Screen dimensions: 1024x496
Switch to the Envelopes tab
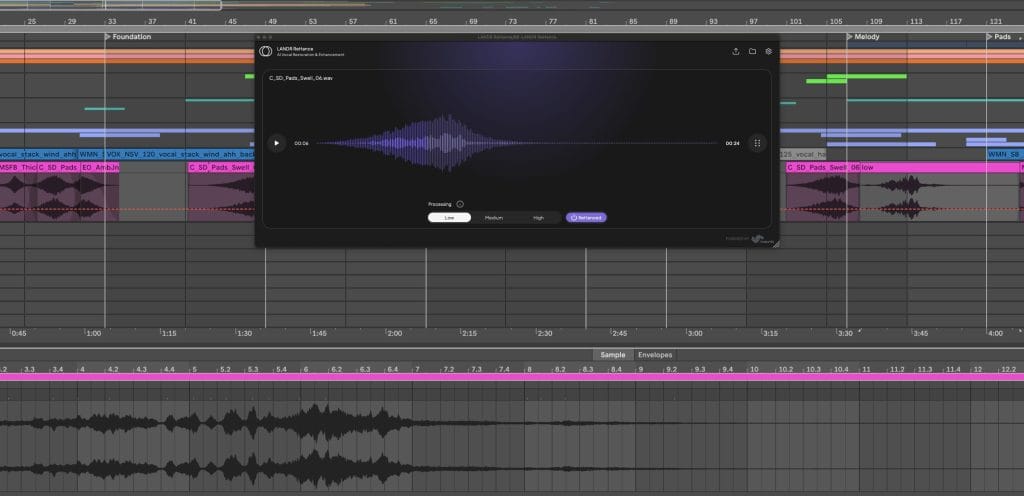coord(655,355)
